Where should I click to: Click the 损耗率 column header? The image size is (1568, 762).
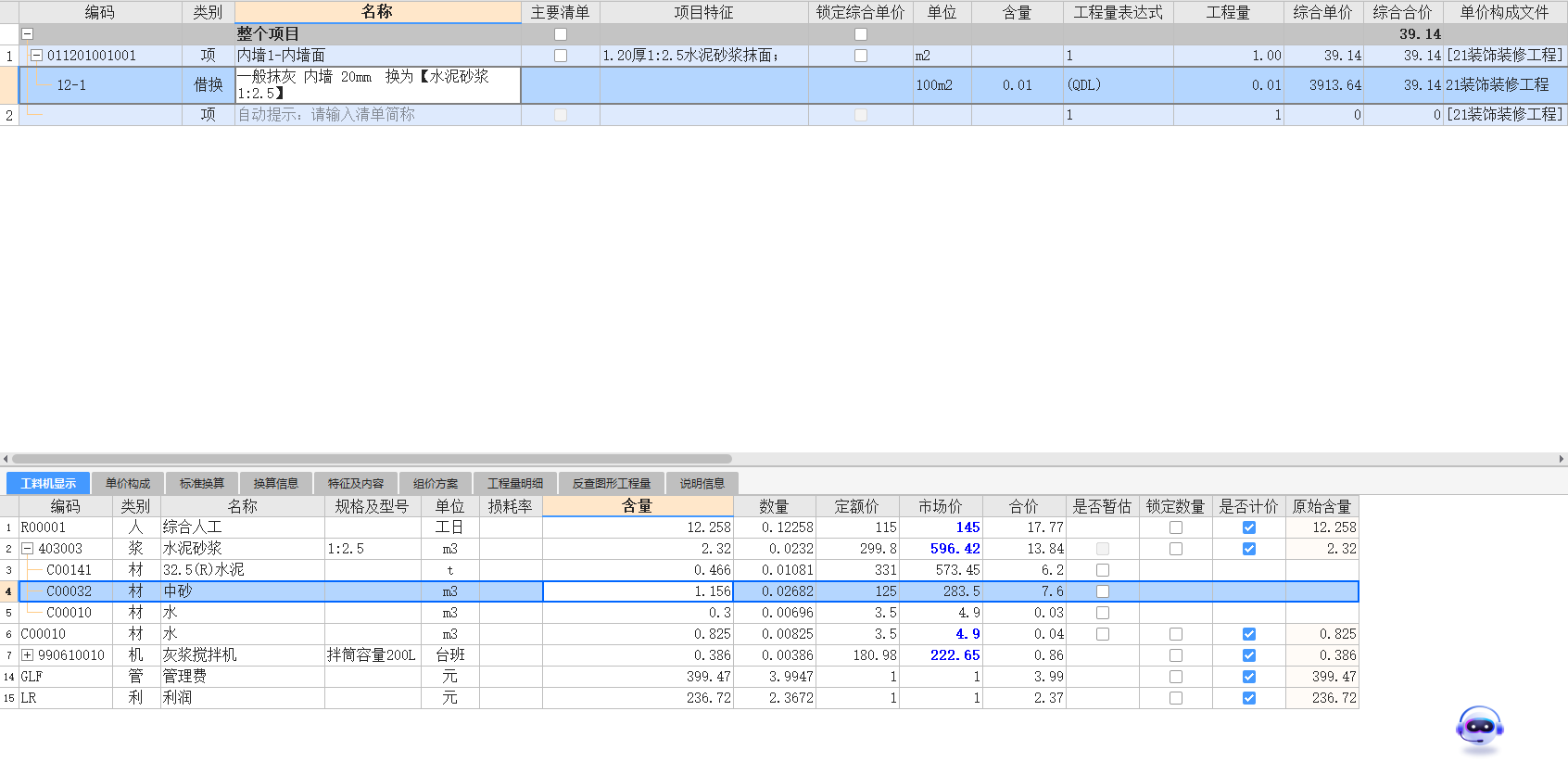(x=511, y=506)
